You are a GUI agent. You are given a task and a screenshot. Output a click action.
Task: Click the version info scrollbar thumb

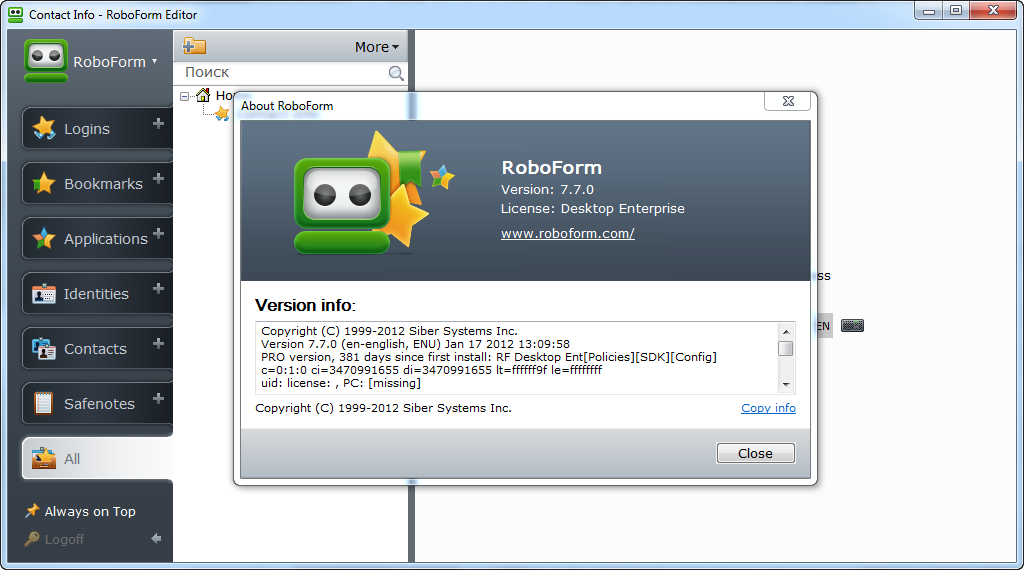click(x=786, y=349)
